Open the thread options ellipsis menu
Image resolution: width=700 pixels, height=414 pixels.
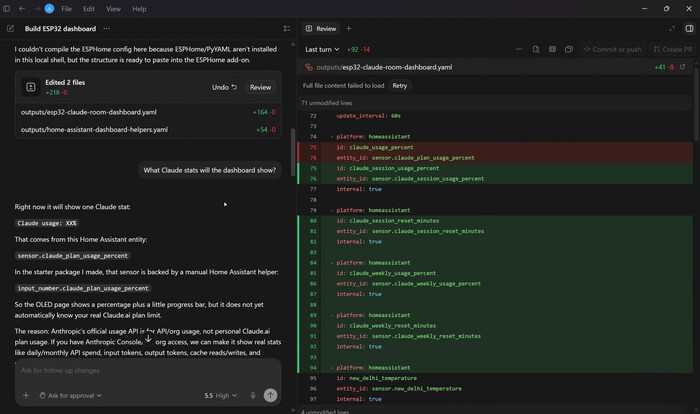(x=106, y=29)
